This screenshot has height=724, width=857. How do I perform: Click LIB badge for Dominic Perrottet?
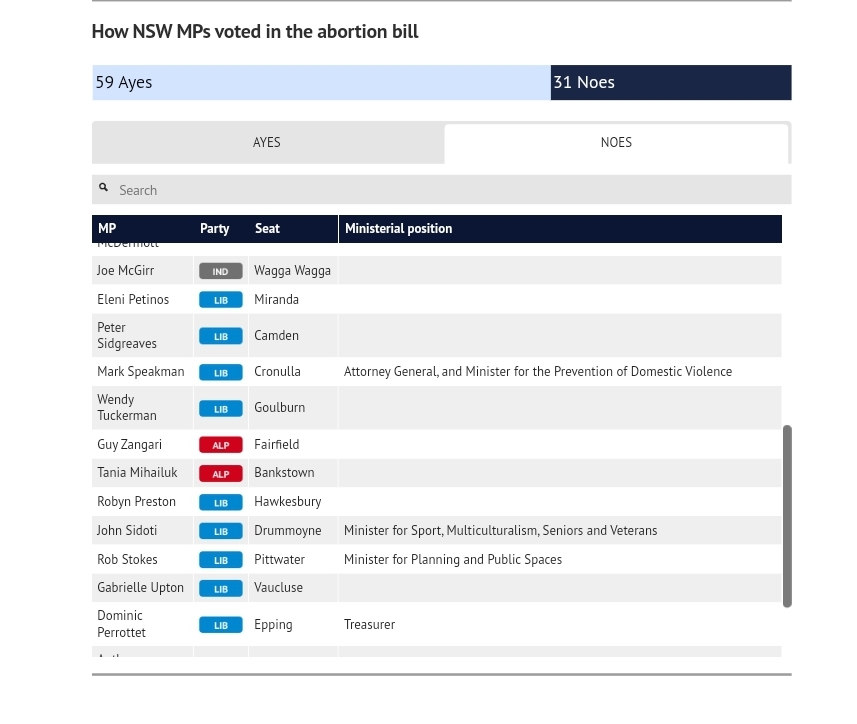[221, 625]
